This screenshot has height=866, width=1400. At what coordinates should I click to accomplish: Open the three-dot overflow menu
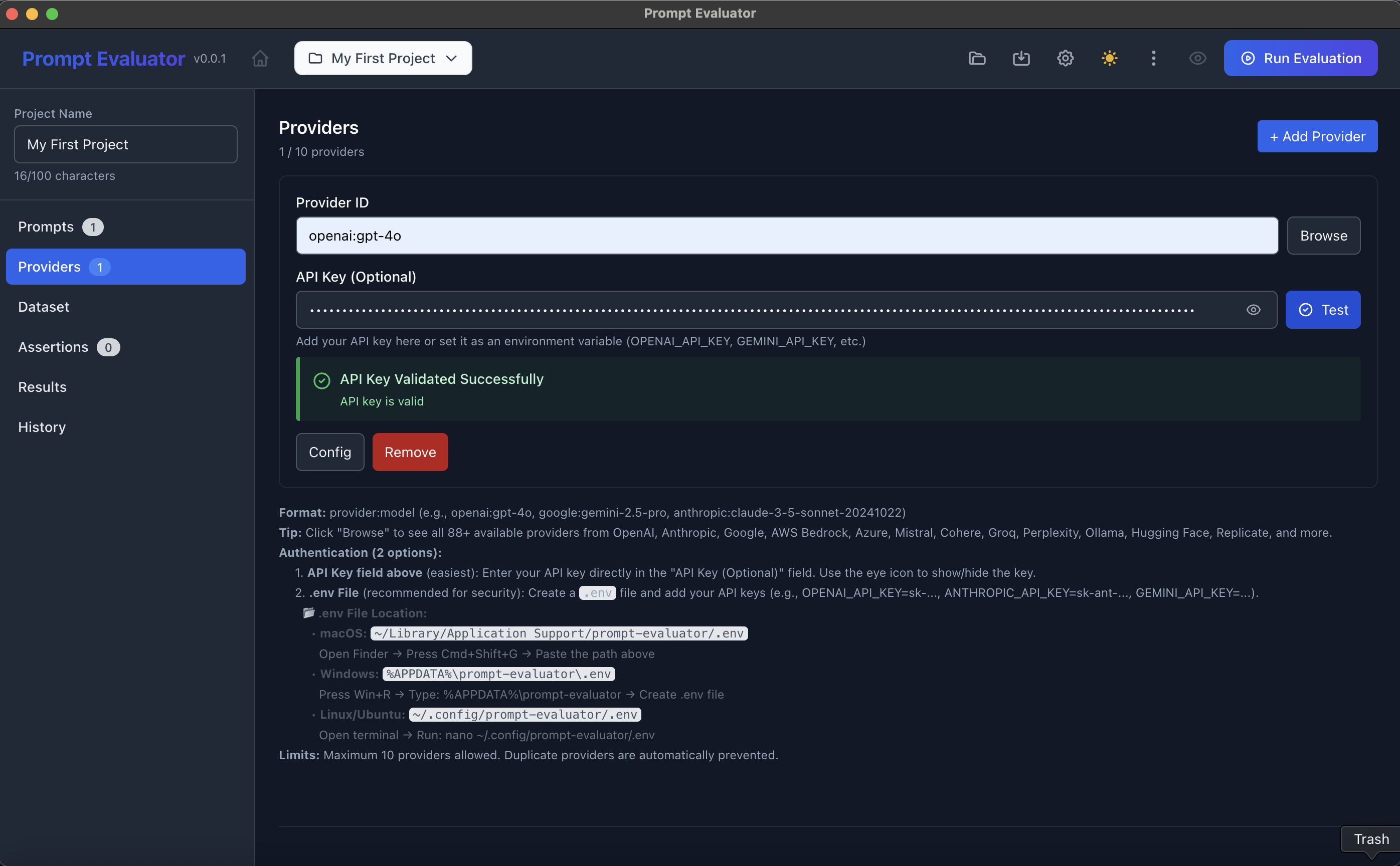[1153, 58]
